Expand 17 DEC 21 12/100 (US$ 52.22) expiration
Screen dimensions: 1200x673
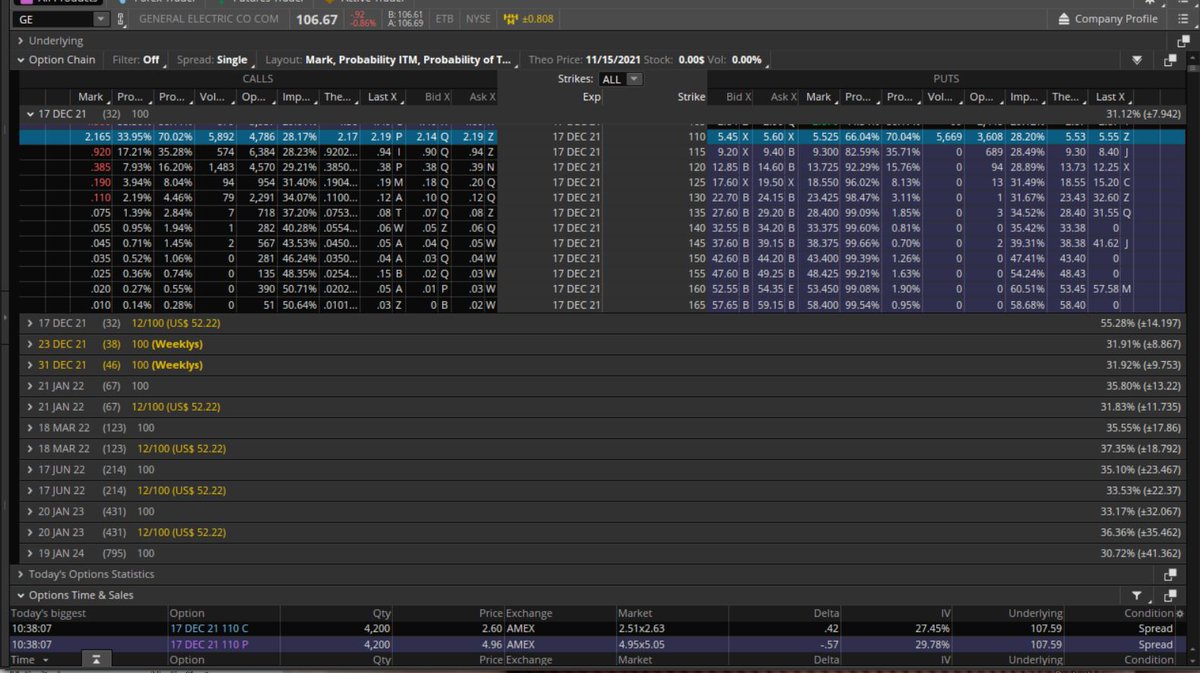pyautogui.click(x=30, y=323)
